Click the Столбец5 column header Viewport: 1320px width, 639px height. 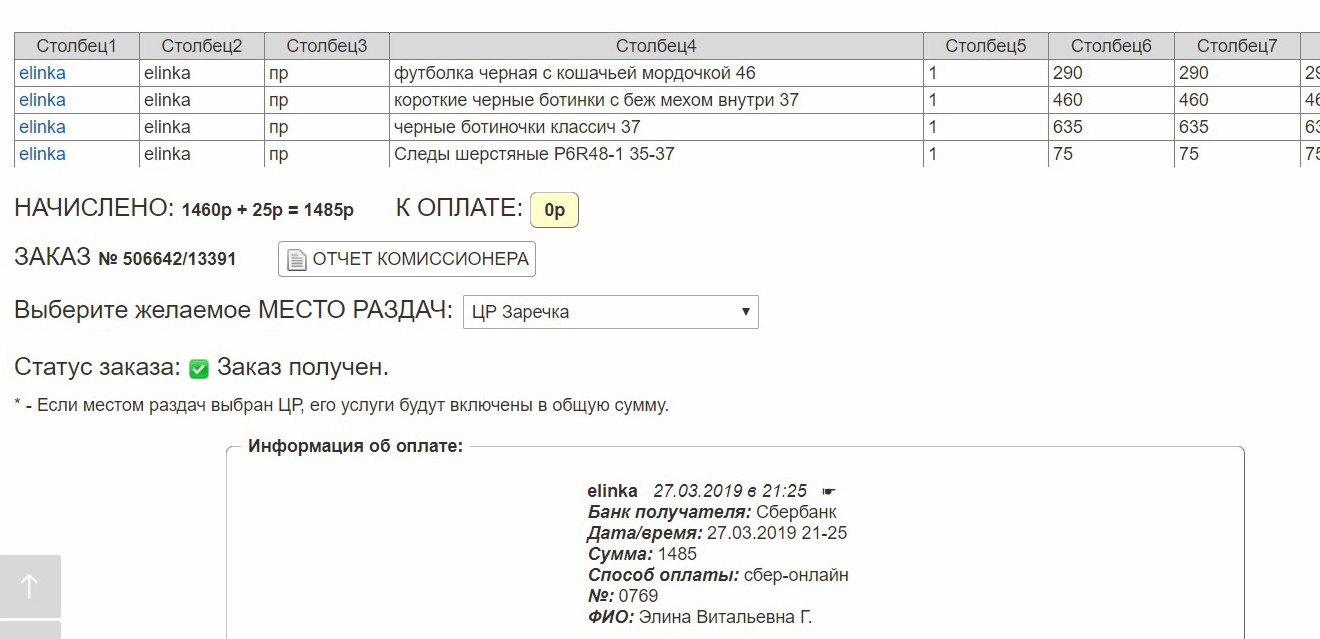986,46
